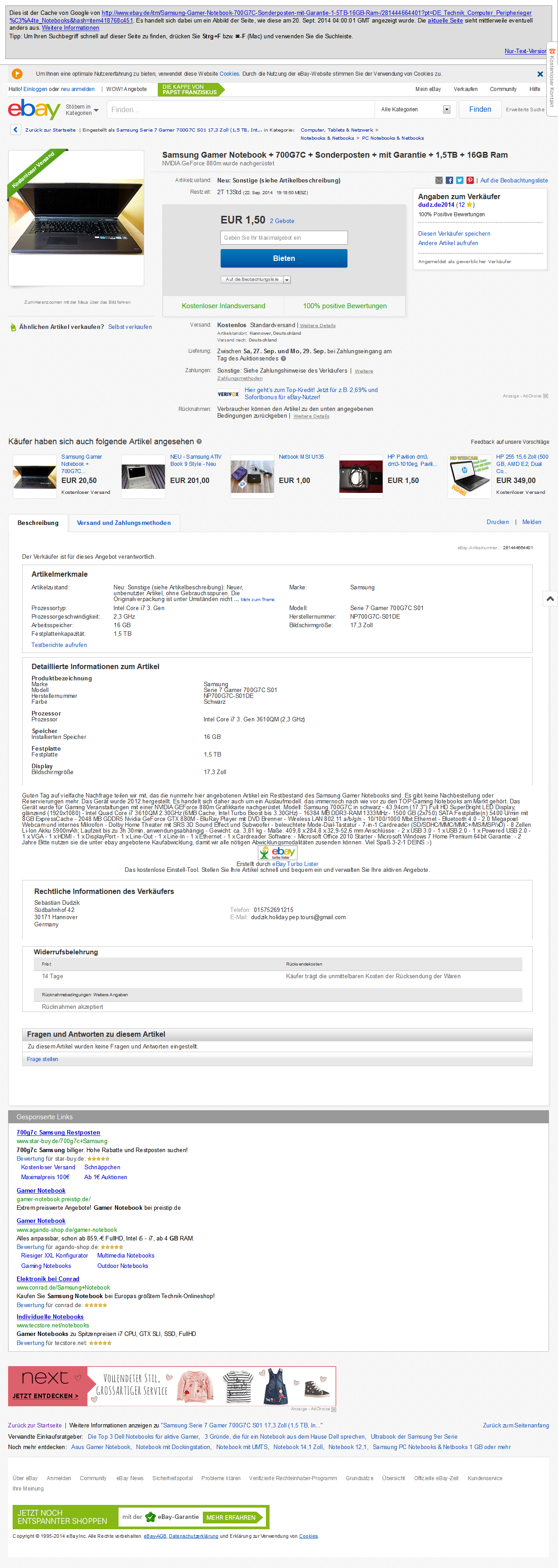Click Diesen Verkäufer speichern

tap(454, 234)
